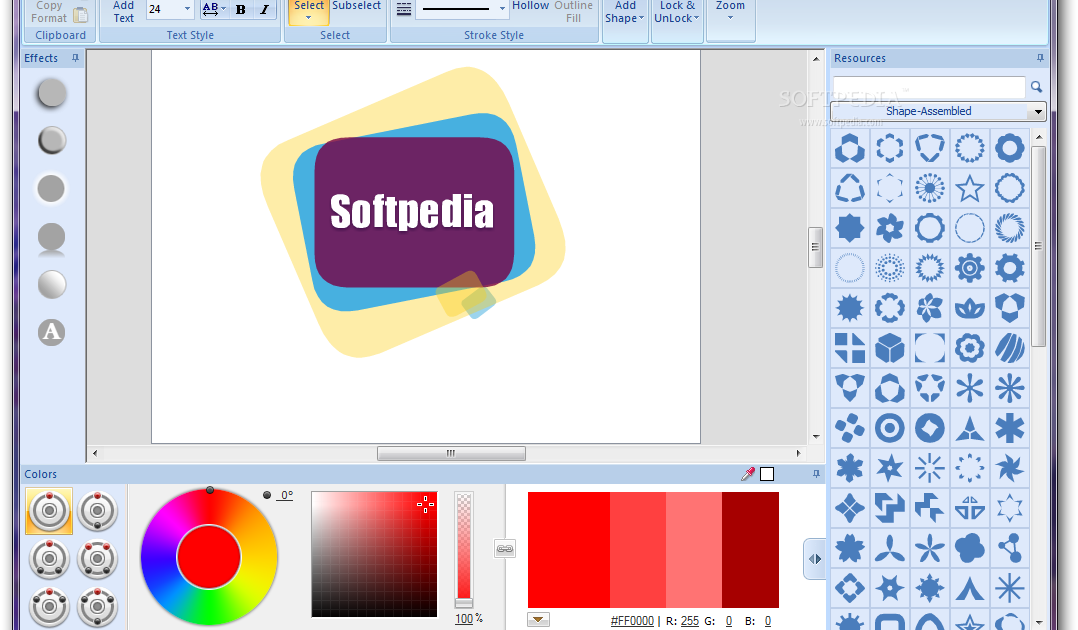
Task: Click the #FF0000 hex value
Action: 632,620
